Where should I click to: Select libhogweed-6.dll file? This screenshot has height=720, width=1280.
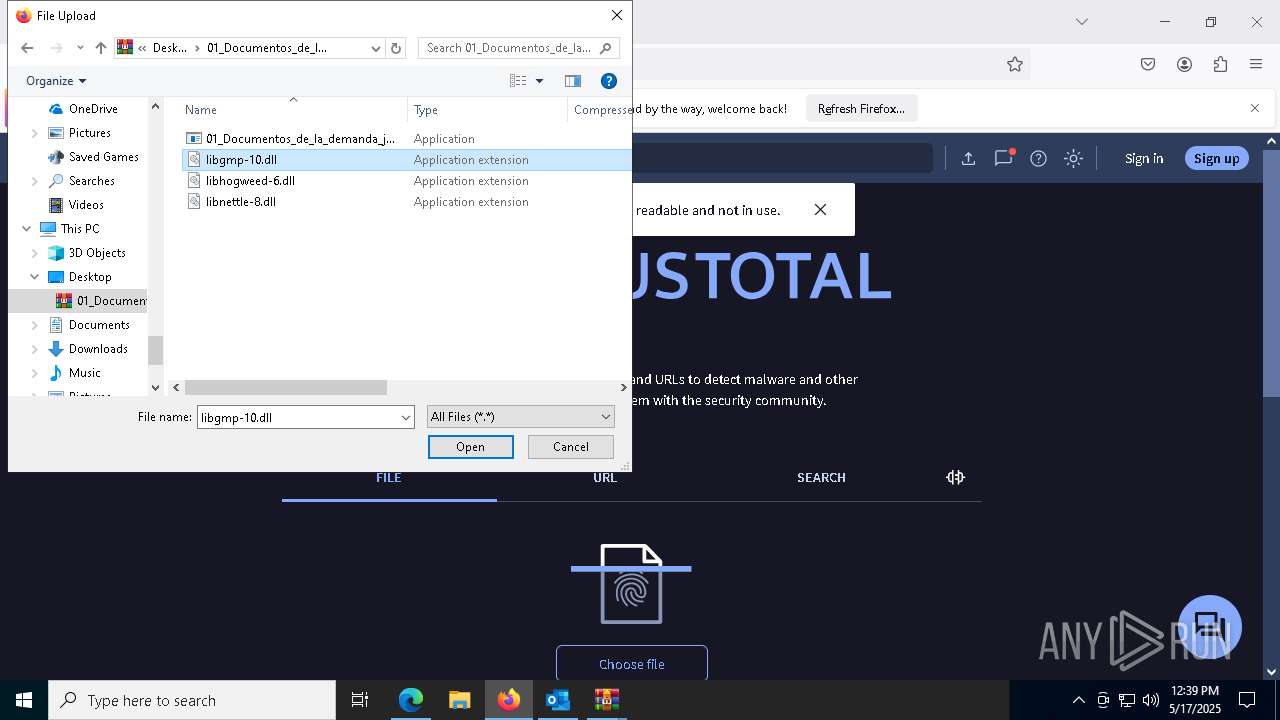point(250,181)
